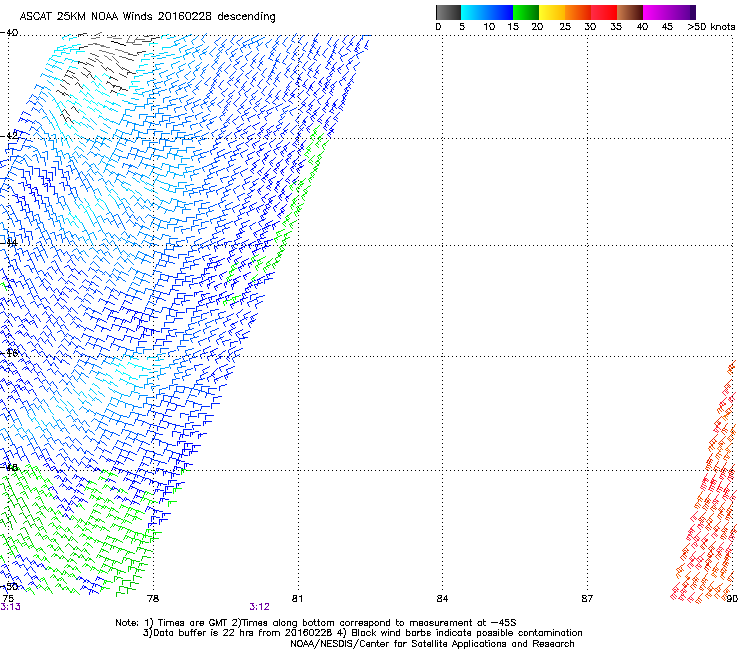Click the 84 longitude axis label
Viewport: 740px width, 650px height.
(x=442, y=599)
